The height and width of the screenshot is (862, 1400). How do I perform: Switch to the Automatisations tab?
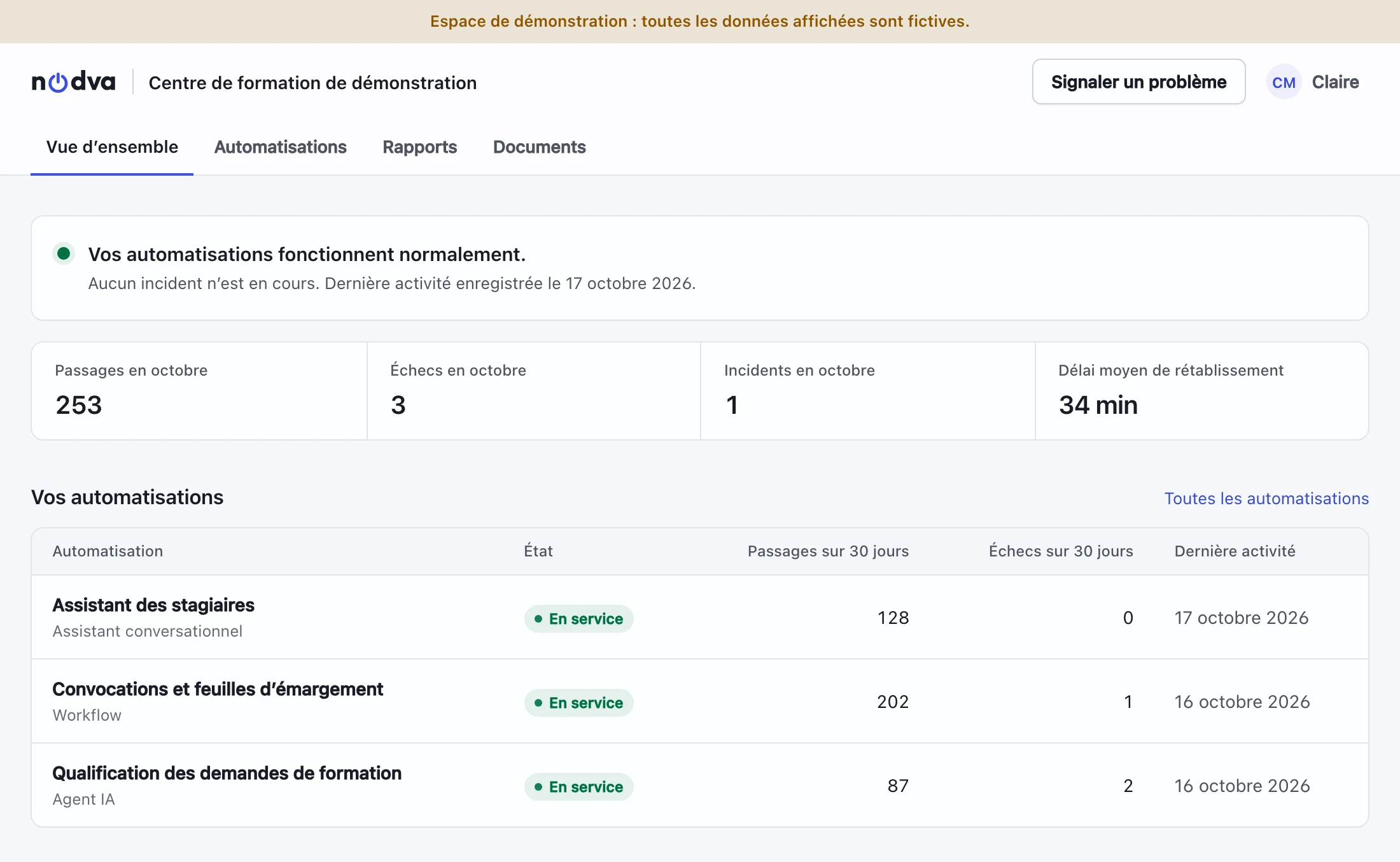point(280,147)
